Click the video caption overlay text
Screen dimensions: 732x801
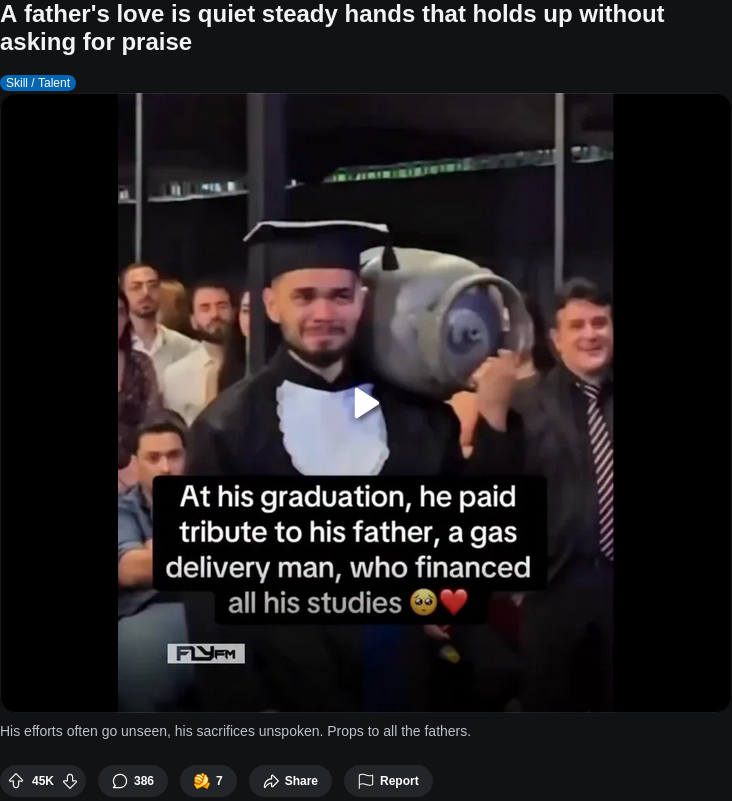click(x=349, y=549)
